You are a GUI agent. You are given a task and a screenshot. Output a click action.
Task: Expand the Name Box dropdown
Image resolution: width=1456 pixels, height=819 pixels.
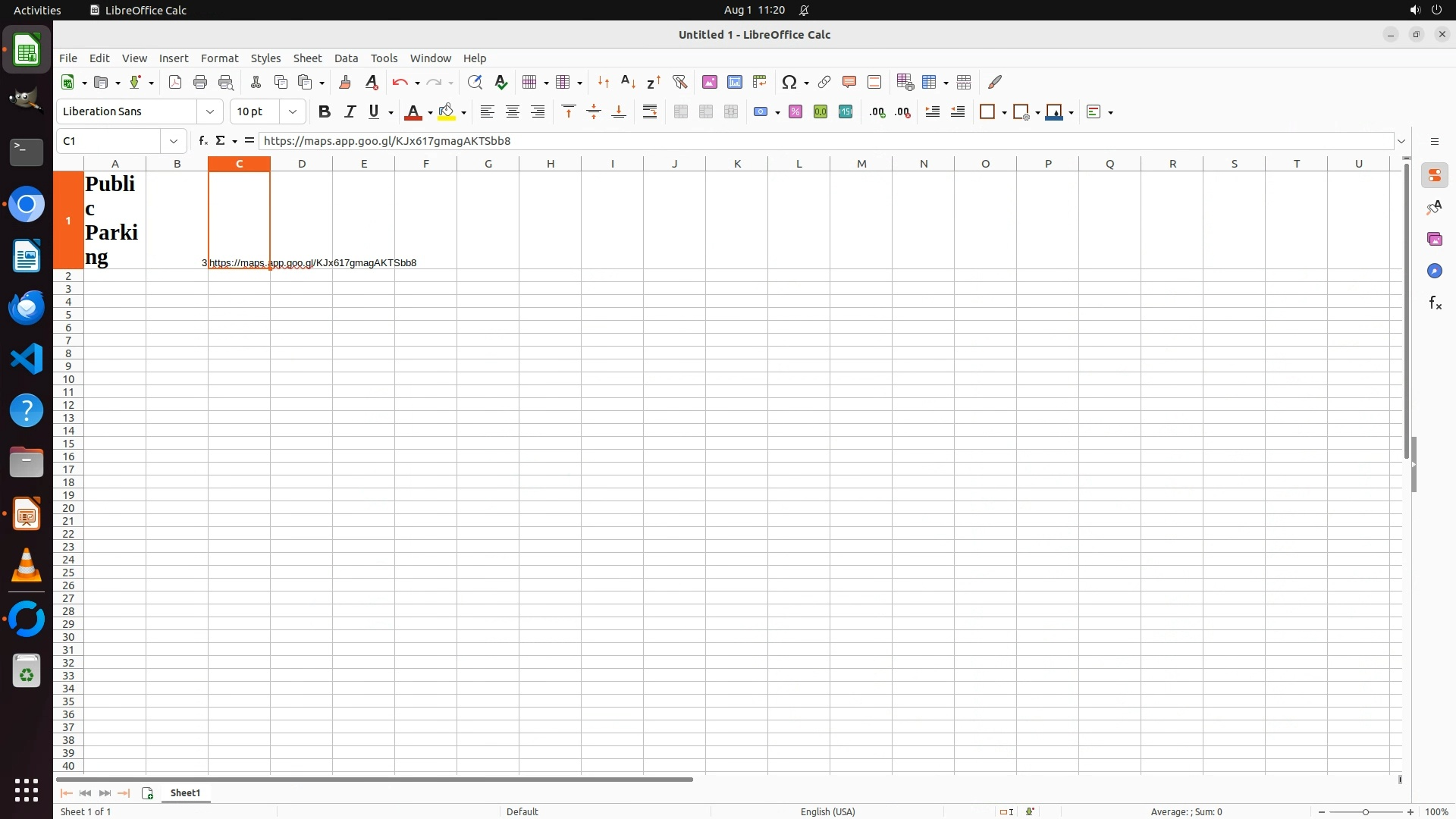click(174, 141)
